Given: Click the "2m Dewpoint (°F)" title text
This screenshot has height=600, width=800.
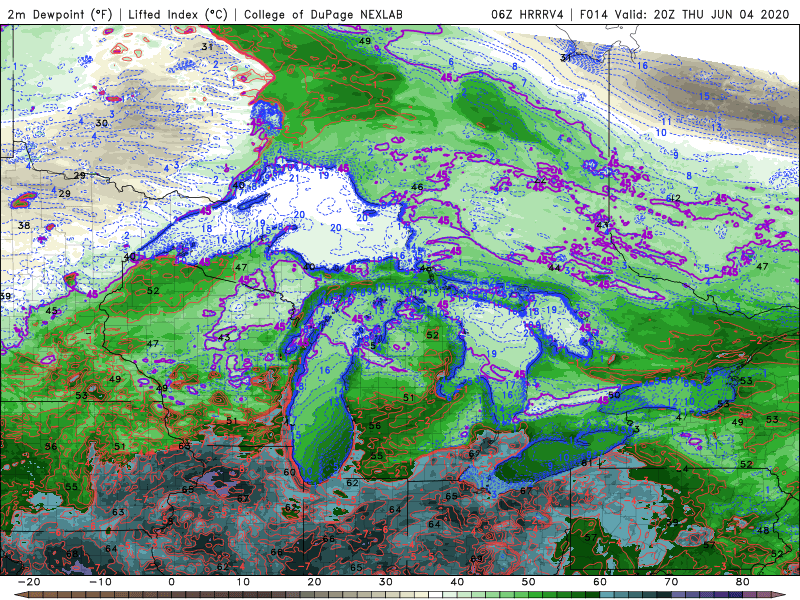Looking at the screenshot, I should tap(59, 14).
